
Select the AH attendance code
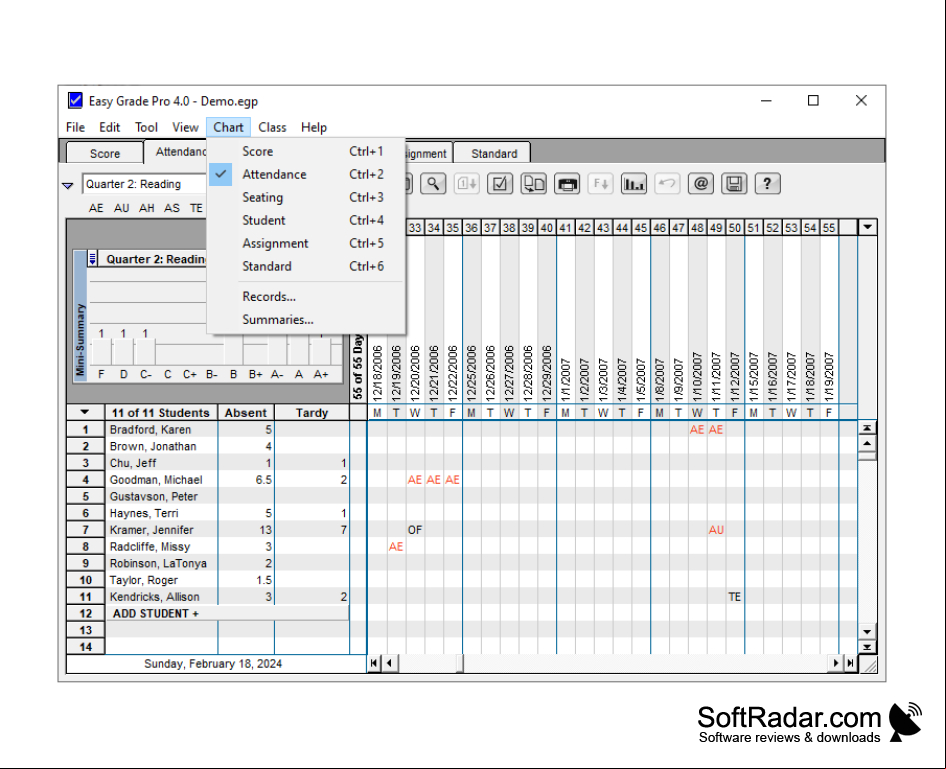[147, 208]
